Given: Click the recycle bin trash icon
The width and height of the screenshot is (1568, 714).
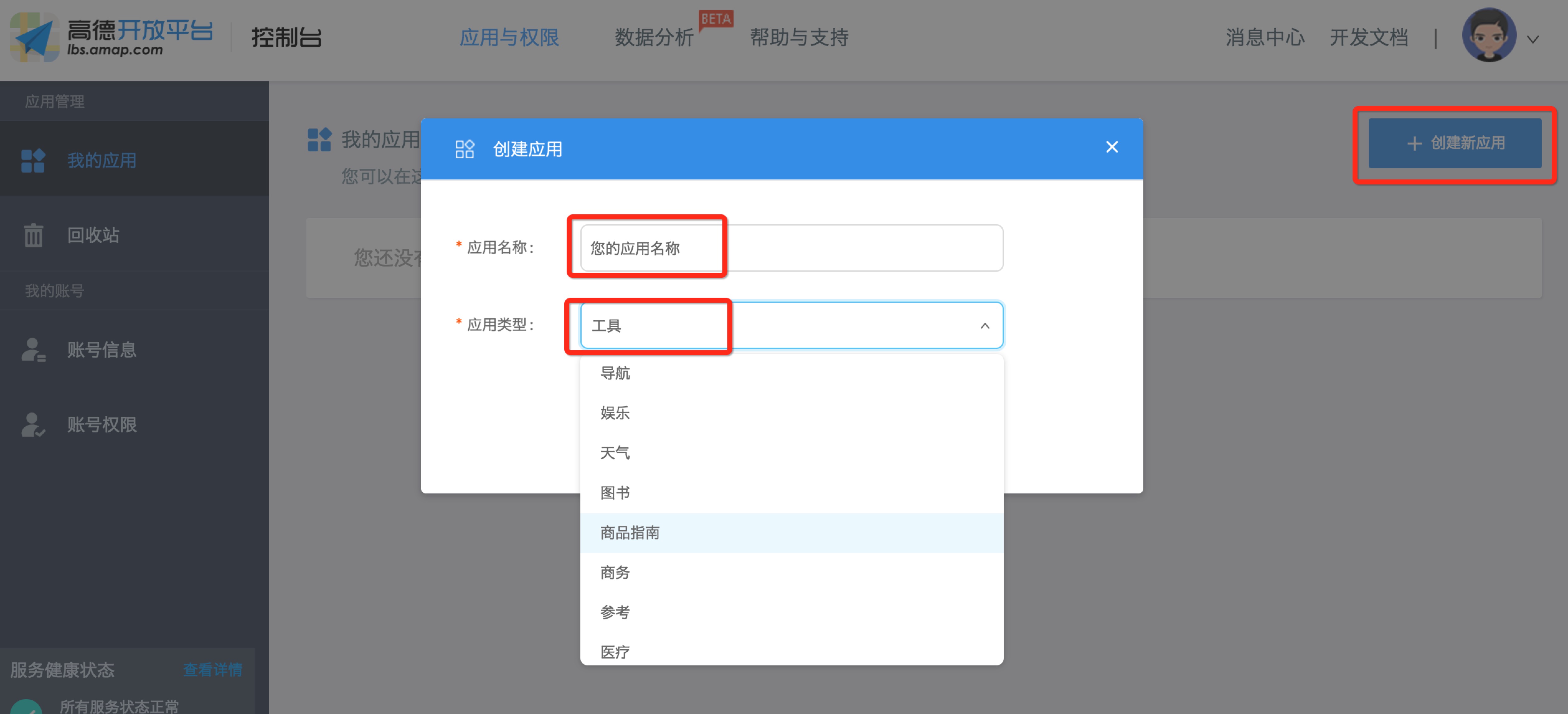Looking at the screenshot, I should tap(33, 235).
